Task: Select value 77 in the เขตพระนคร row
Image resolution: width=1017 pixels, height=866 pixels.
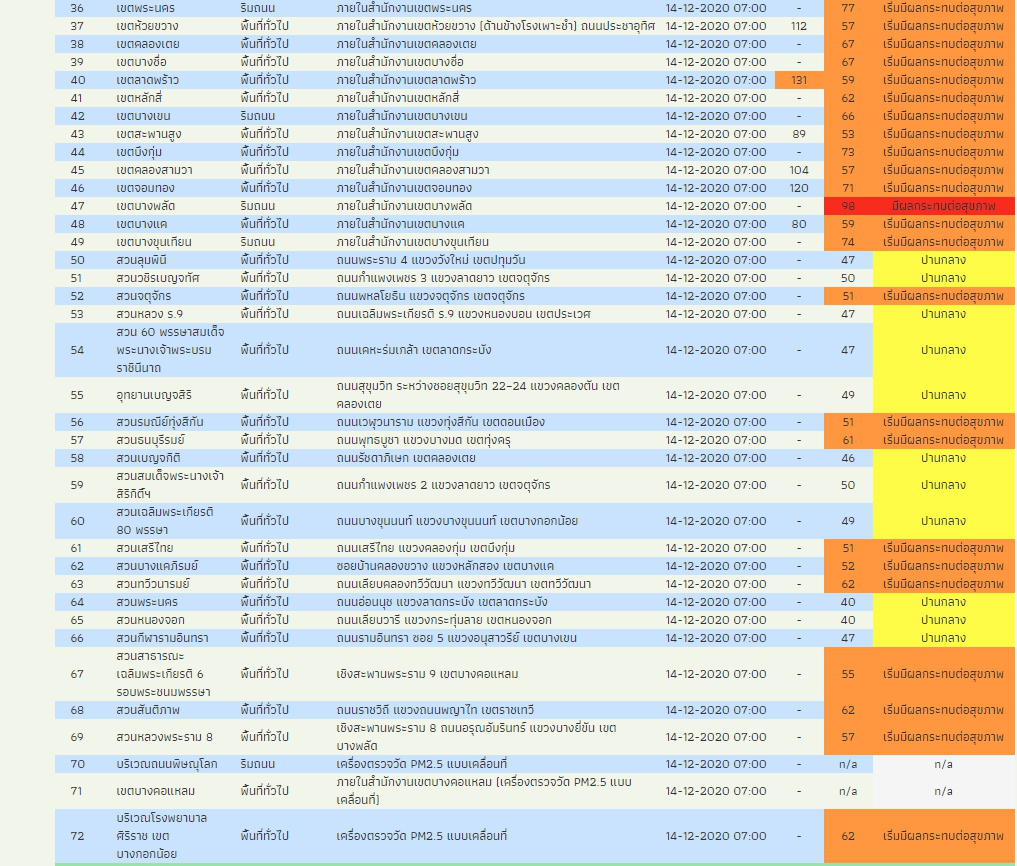Action: click(x=848, y=8)
